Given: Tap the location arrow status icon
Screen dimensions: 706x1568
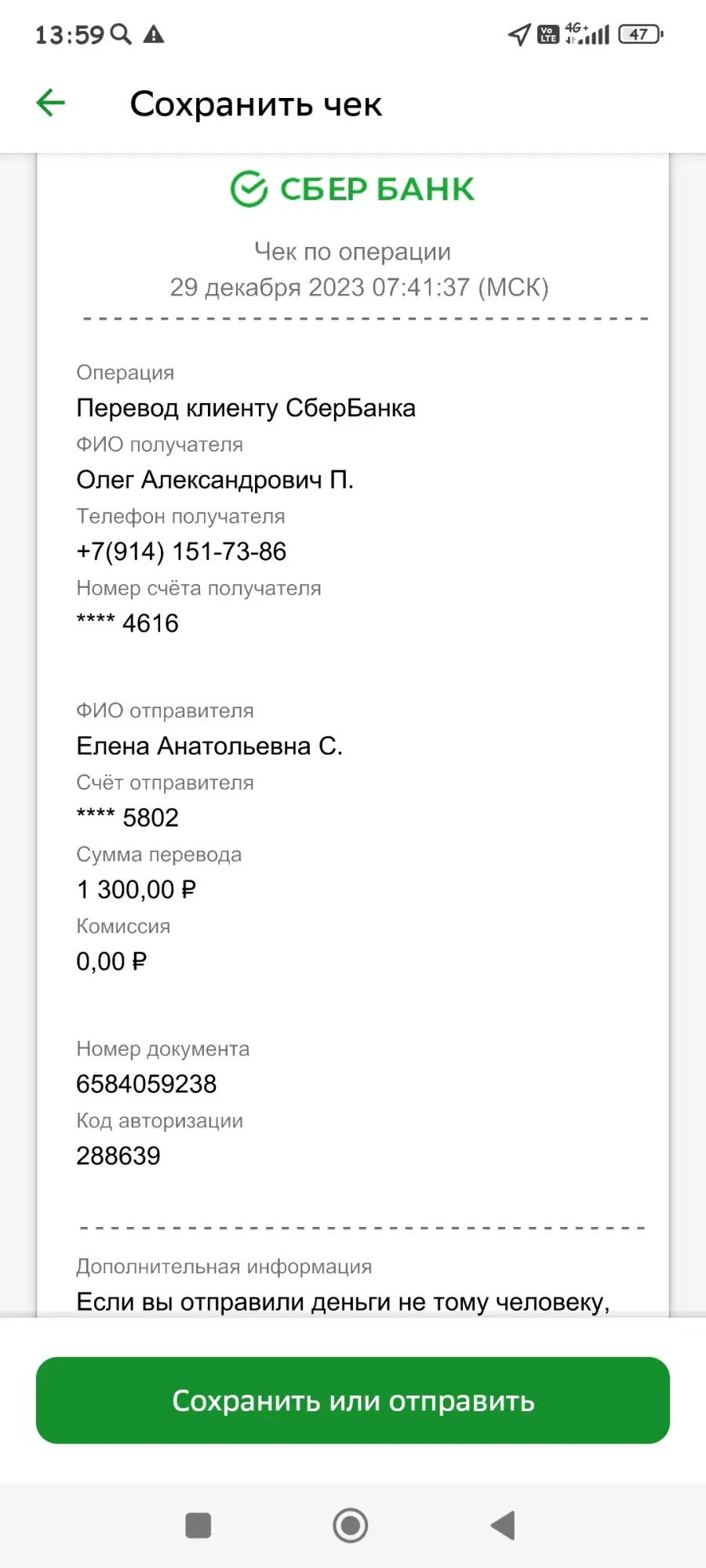Looking at the screenshot, I should tap(519, 34).
